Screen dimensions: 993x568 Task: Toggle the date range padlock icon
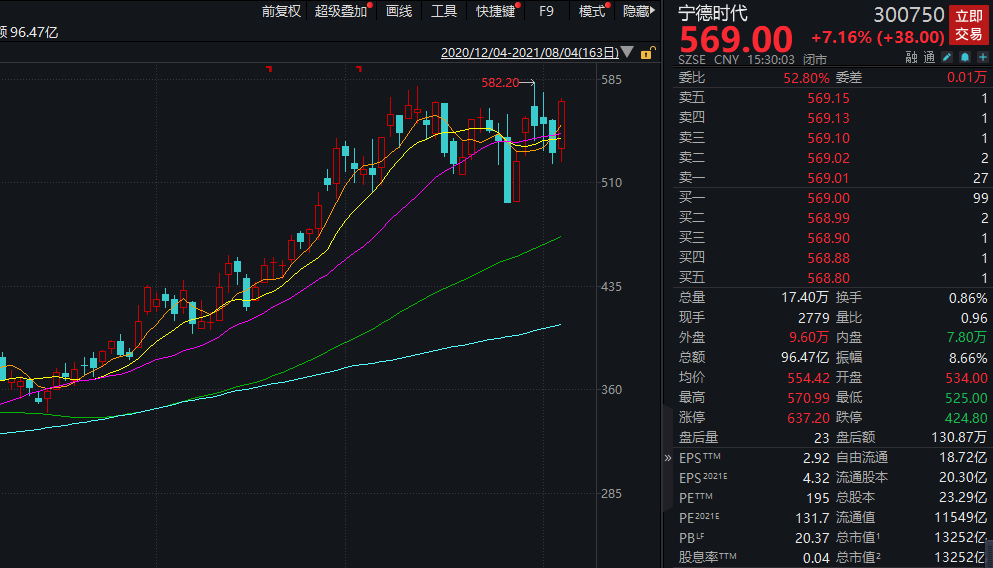point(648,53)
